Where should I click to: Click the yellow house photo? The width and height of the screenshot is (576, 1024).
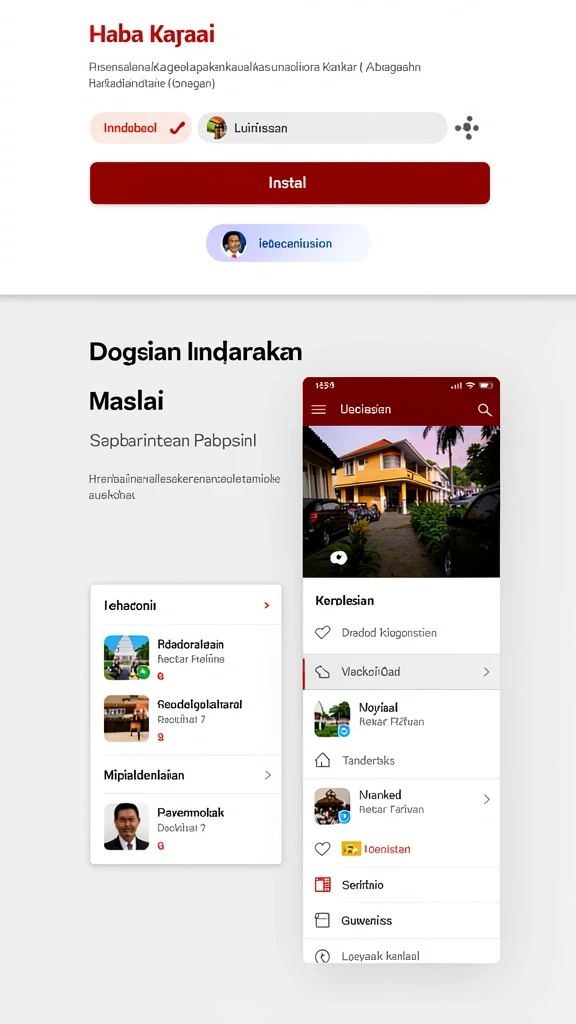tap(401, 502)
